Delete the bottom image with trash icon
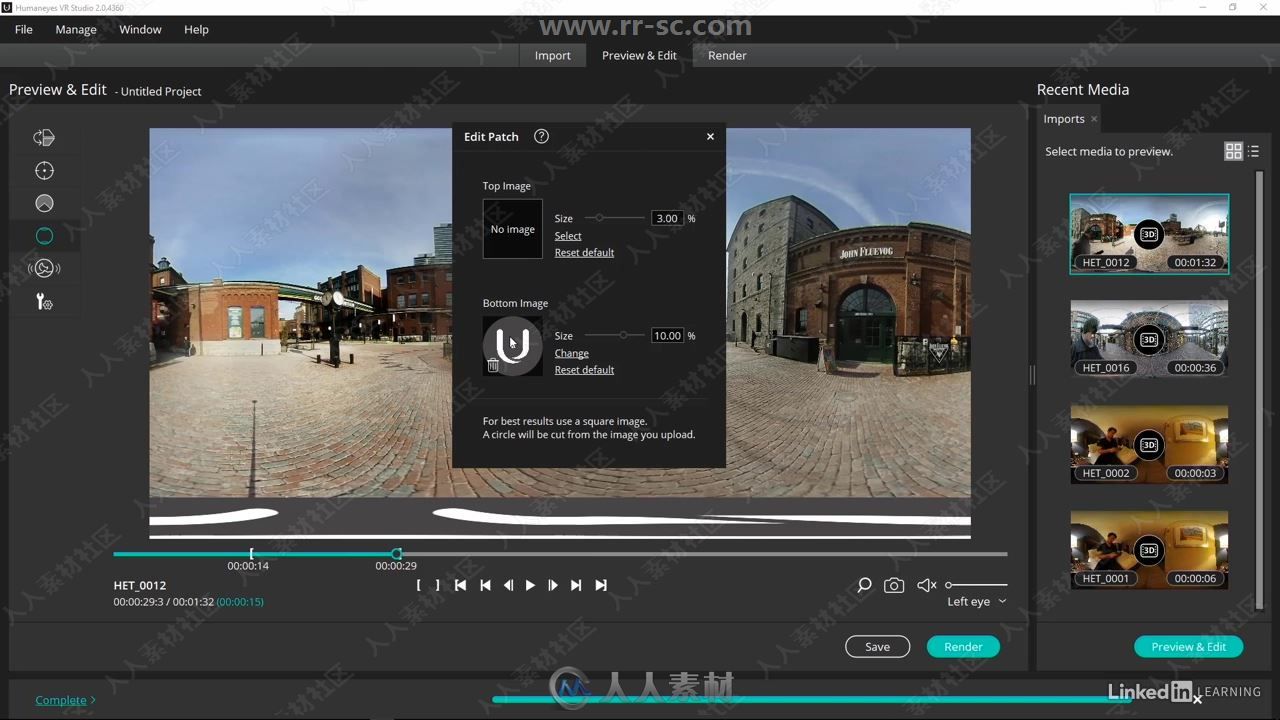The image size is (1280, 720). pyautogui.click(x=493, y=365)
